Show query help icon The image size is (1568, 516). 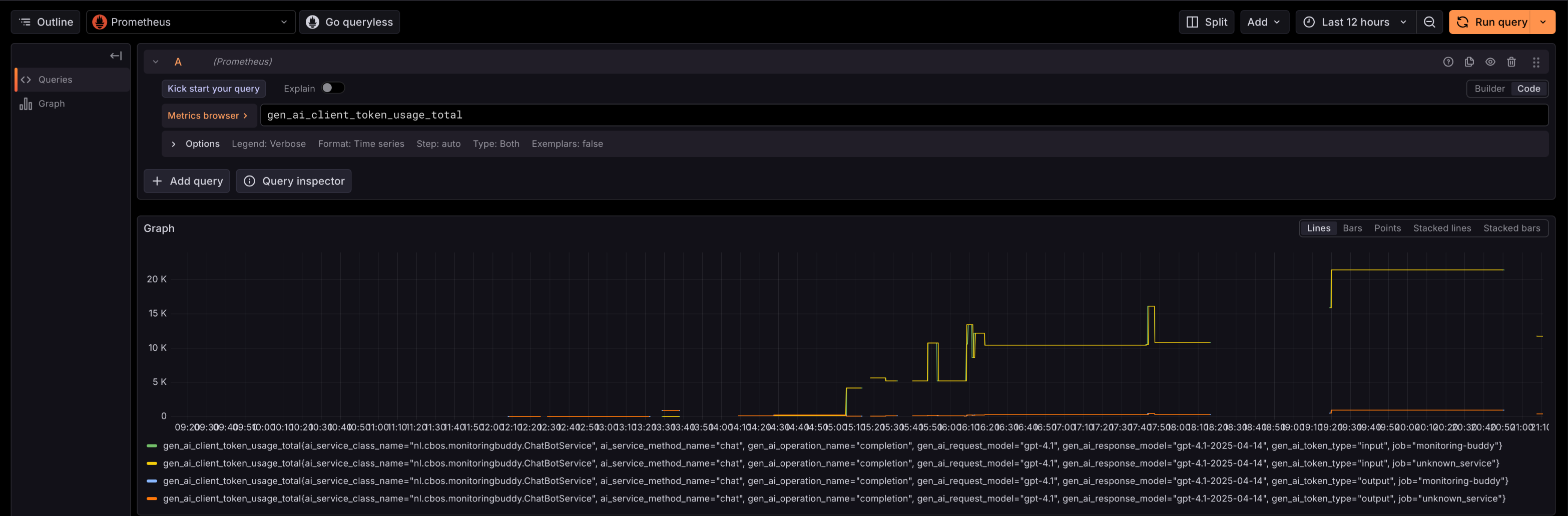click(x=1448, y=62)
